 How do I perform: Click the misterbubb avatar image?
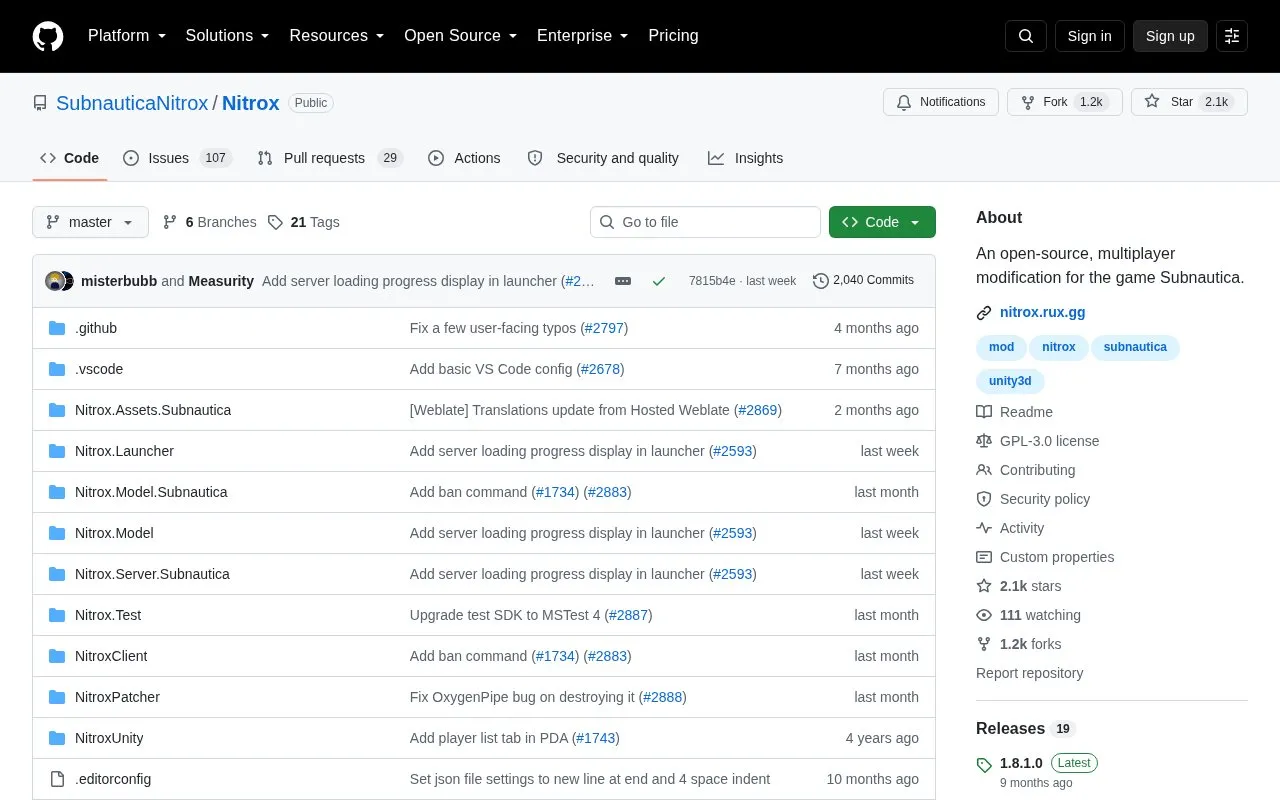click(55, 281)
